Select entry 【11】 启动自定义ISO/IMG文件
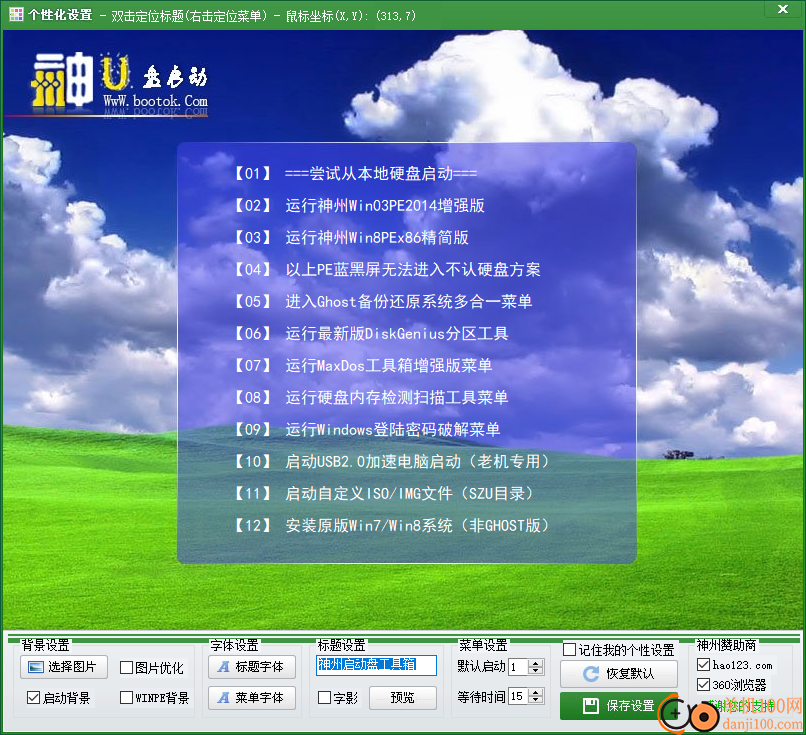 pos(383,493)
